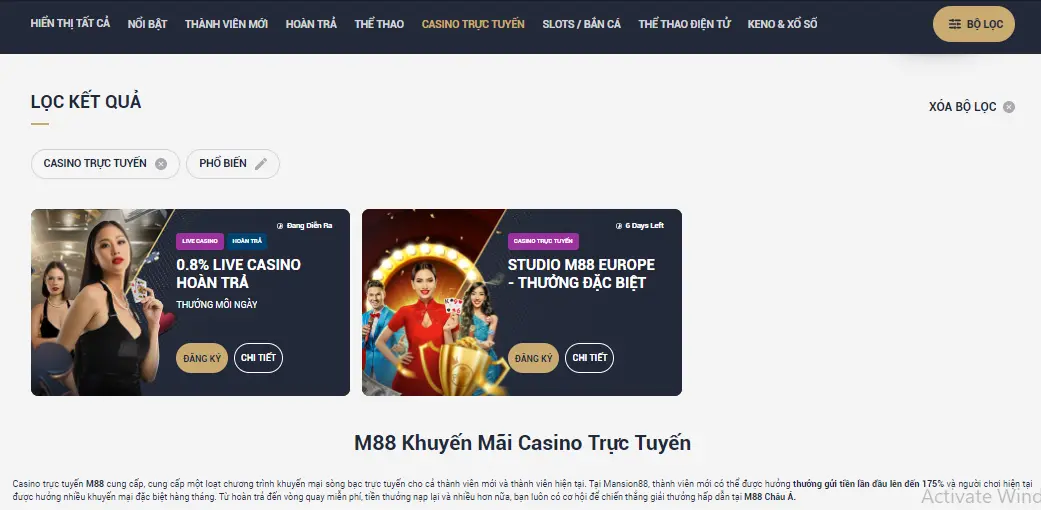Click the Live Casino dealer promo image
The image size is (1041, 510).
100,302
